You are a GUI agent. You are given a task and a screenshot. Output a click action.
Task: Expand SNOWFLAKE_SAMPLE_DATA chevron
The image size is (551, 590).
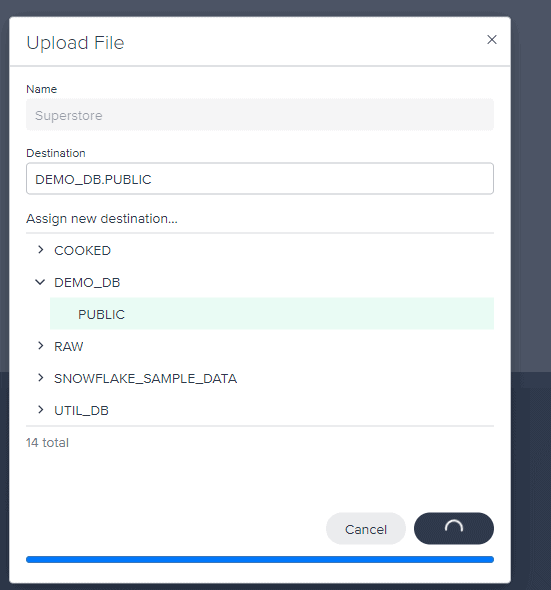tap(41, 378)
